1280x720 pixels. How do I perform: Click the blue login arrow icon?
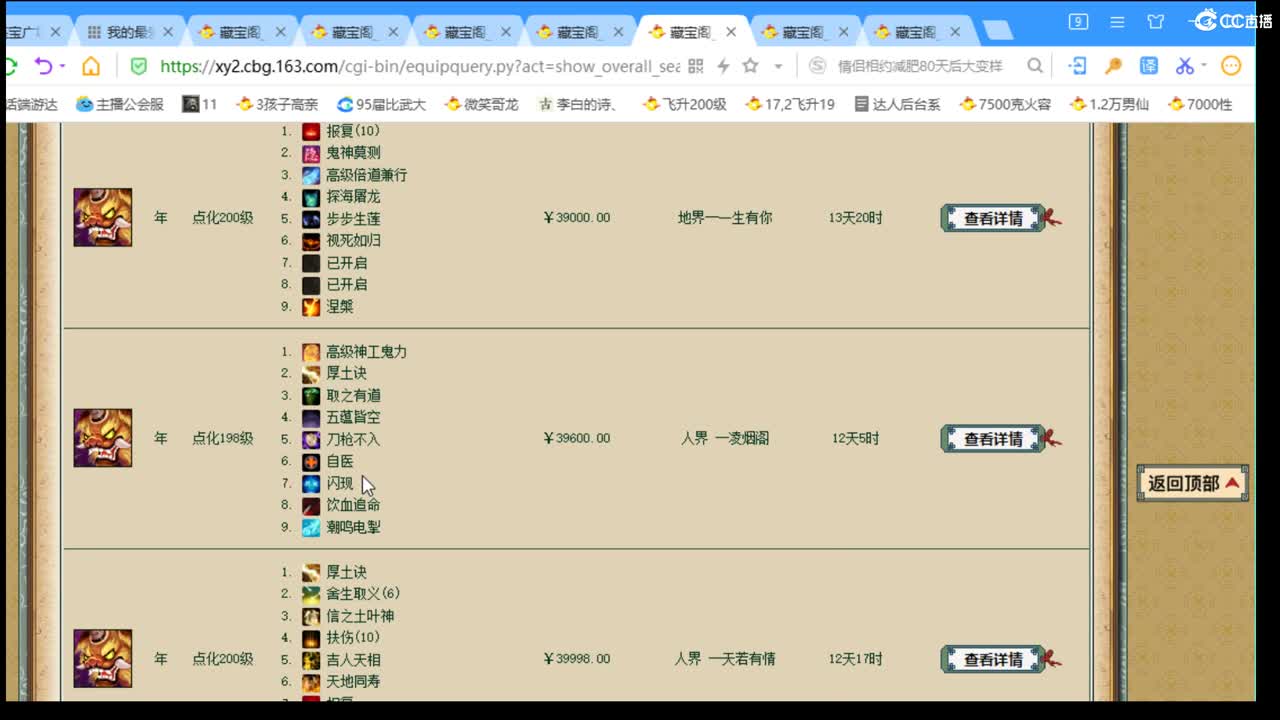click(1078, 66)
